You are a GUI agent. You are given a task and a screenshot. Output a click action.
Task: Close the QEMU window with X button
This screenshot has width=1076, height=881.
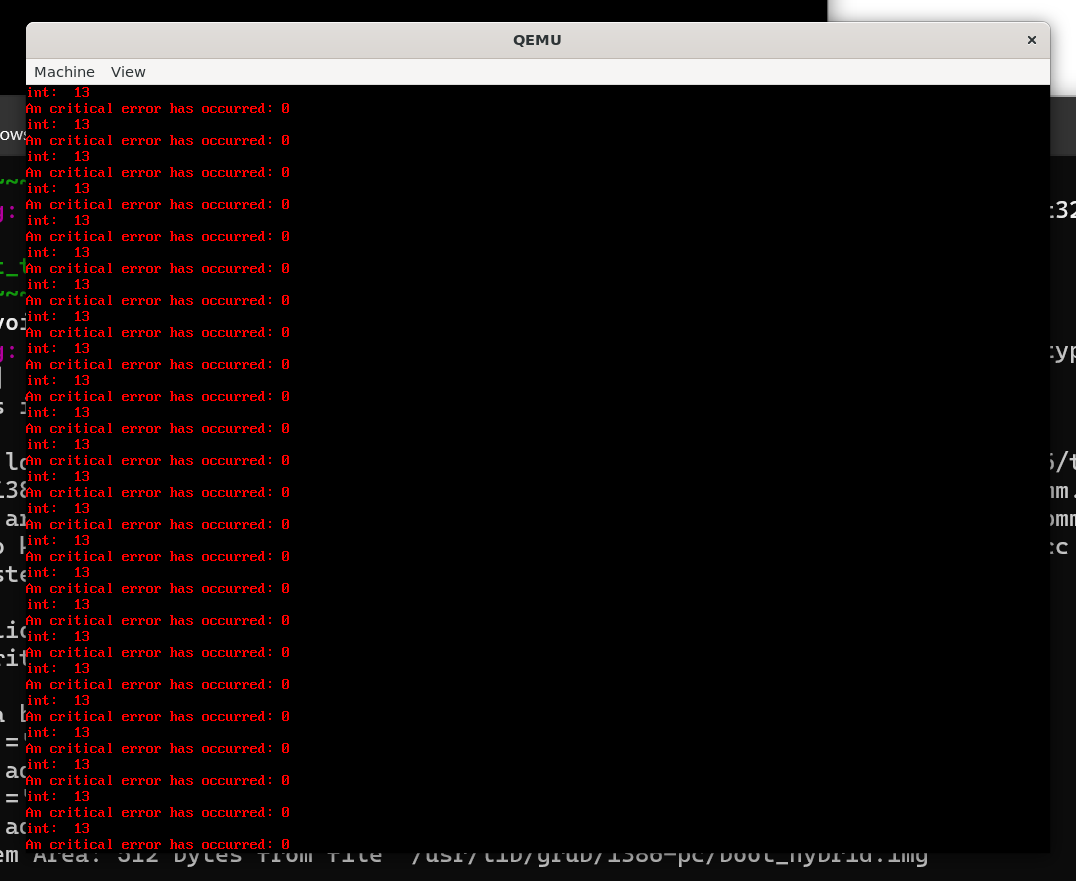[1031, 40]
